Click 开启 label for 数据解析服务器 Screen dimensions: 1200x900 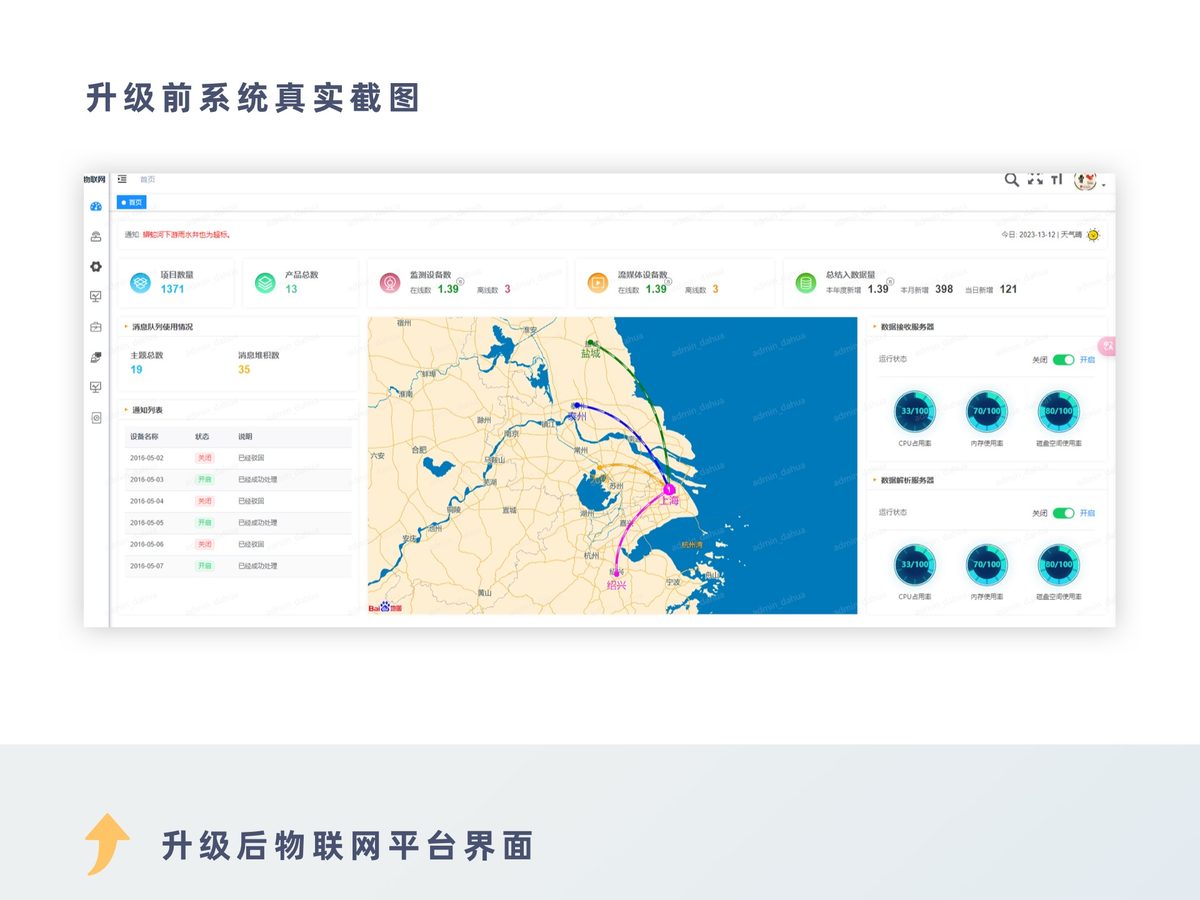click(1087, 513)
